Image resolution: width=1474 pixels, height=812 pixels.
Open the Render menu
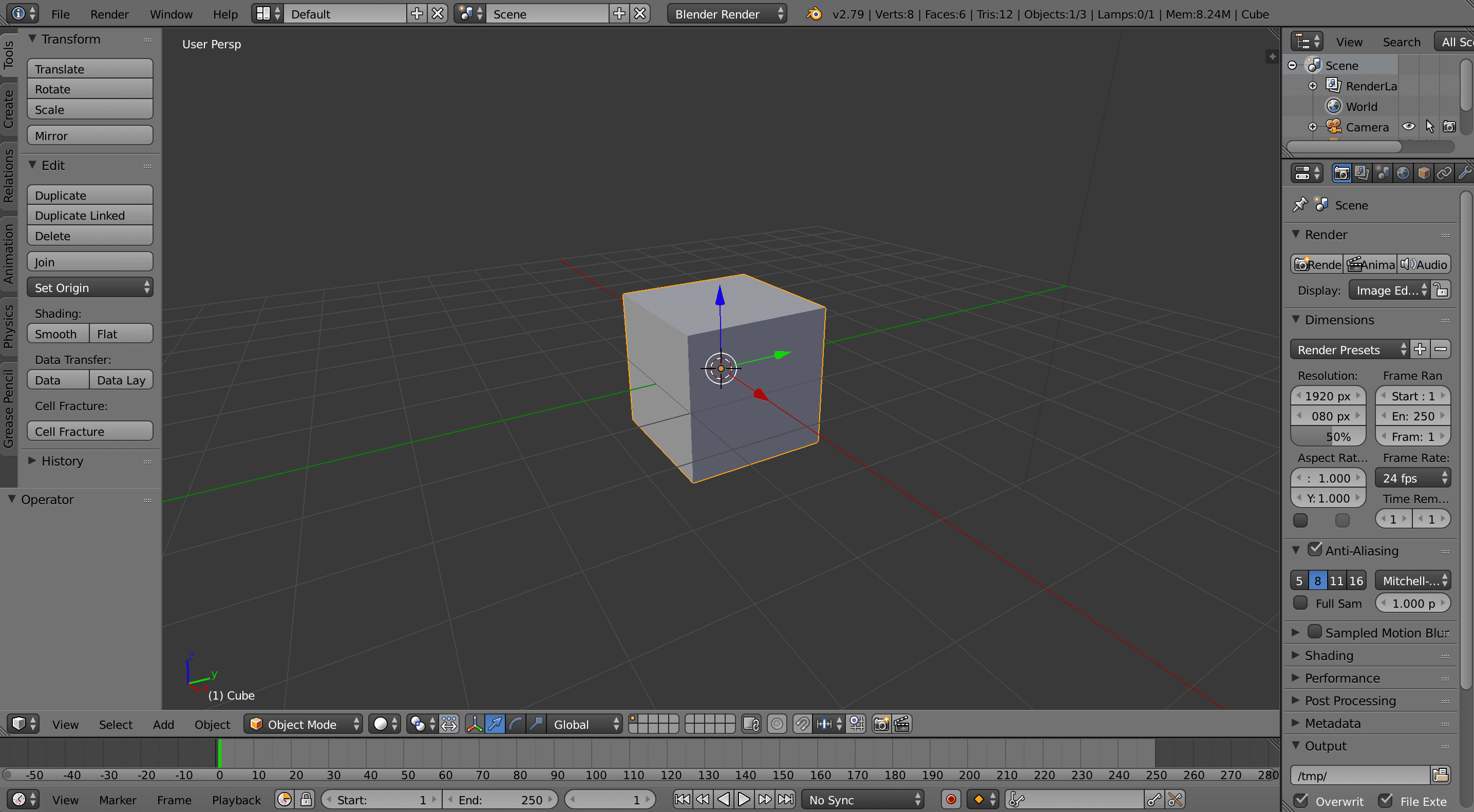click(x=109, y=14)
